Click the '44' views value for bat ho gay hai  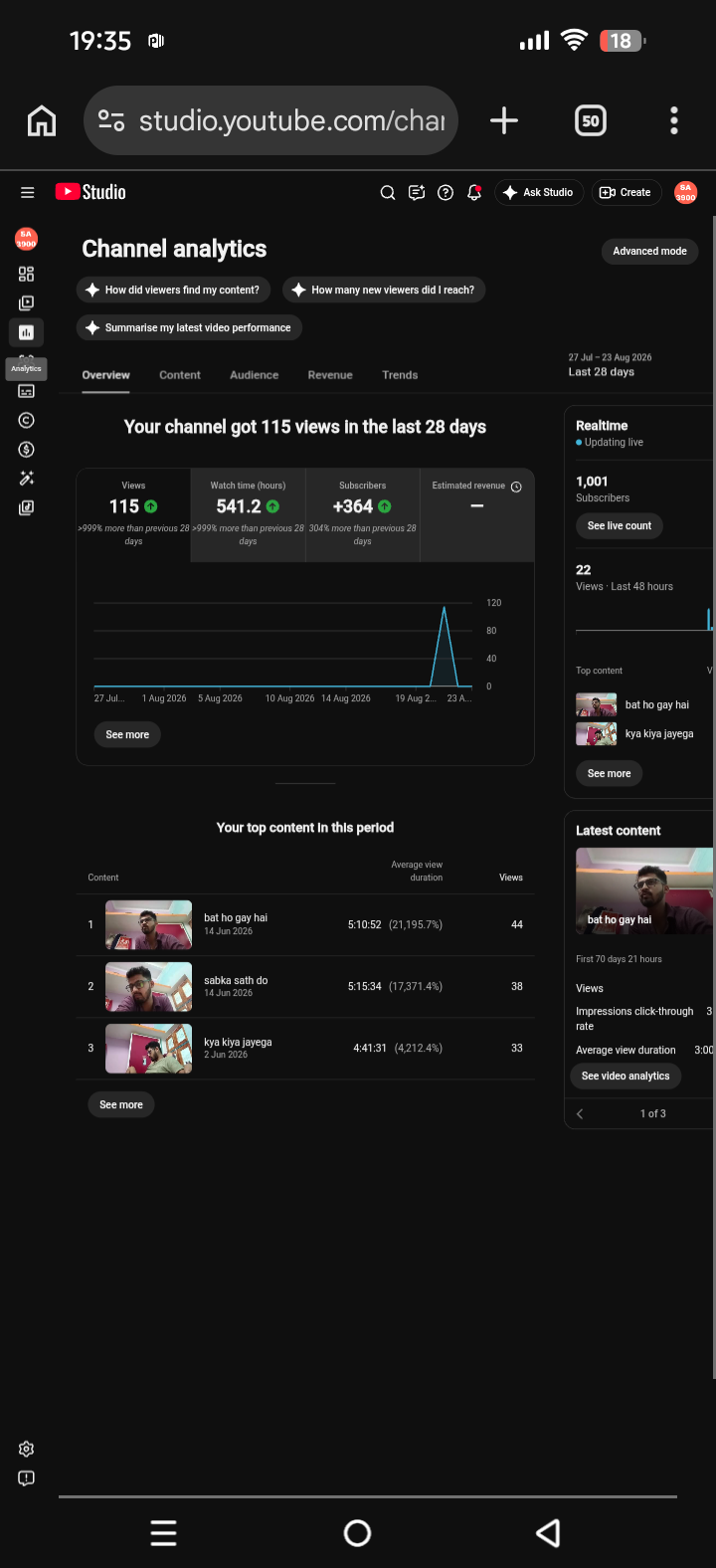pyautogui.click(x=517, y=925)
